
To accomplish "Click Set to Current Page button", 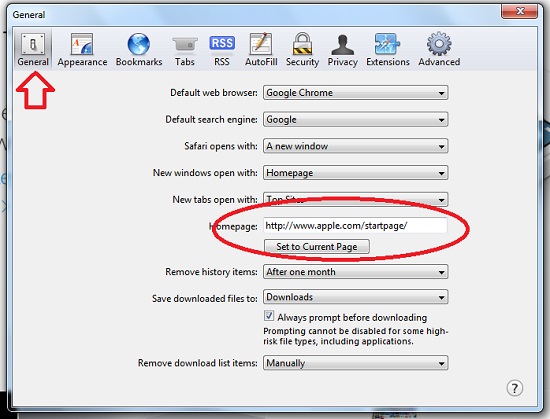I will (317, 246).
